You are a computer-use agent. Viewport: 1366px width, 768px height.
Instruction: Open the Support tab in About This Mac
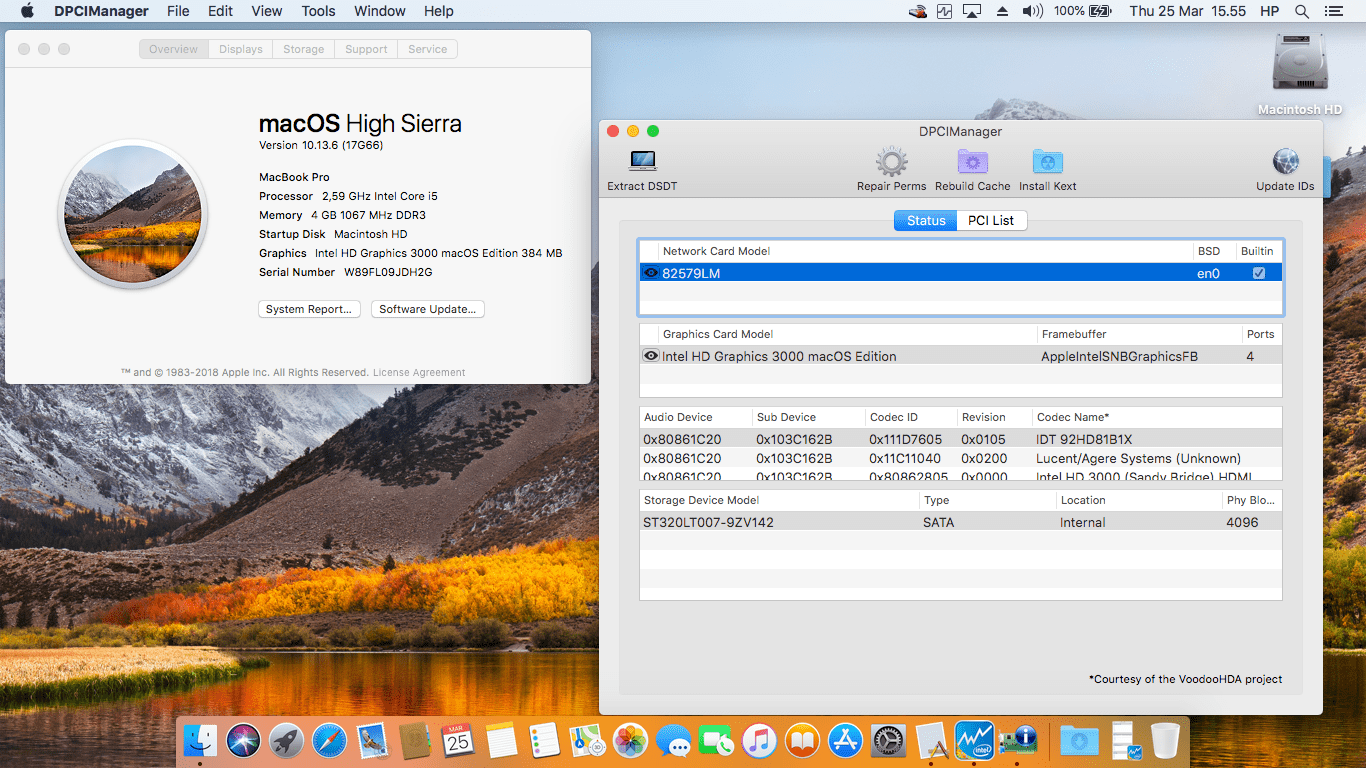(366, 49)
